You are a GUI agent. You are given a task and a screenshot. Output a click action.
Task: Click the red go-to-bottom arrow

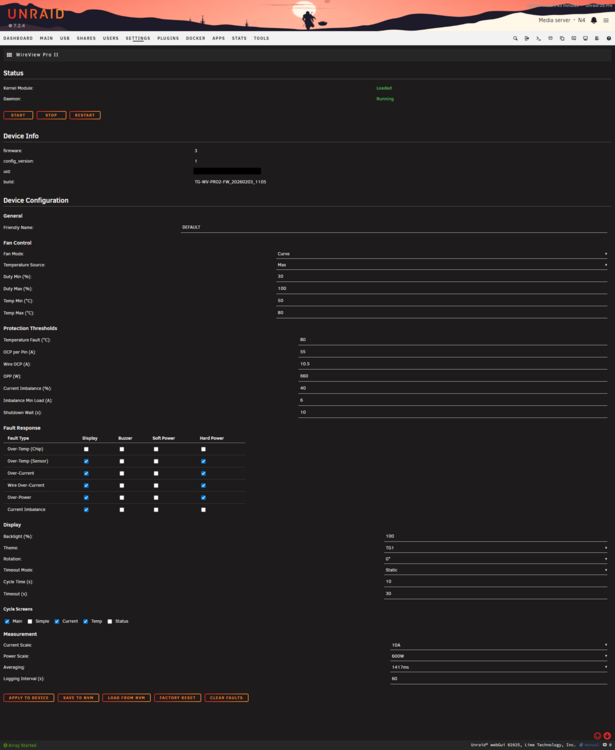click(607, 736)
